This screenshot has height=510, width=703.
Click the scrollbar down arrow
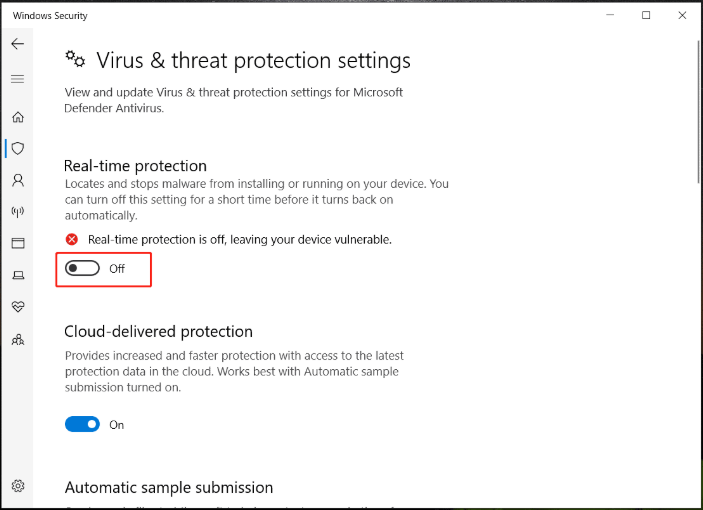696,502
